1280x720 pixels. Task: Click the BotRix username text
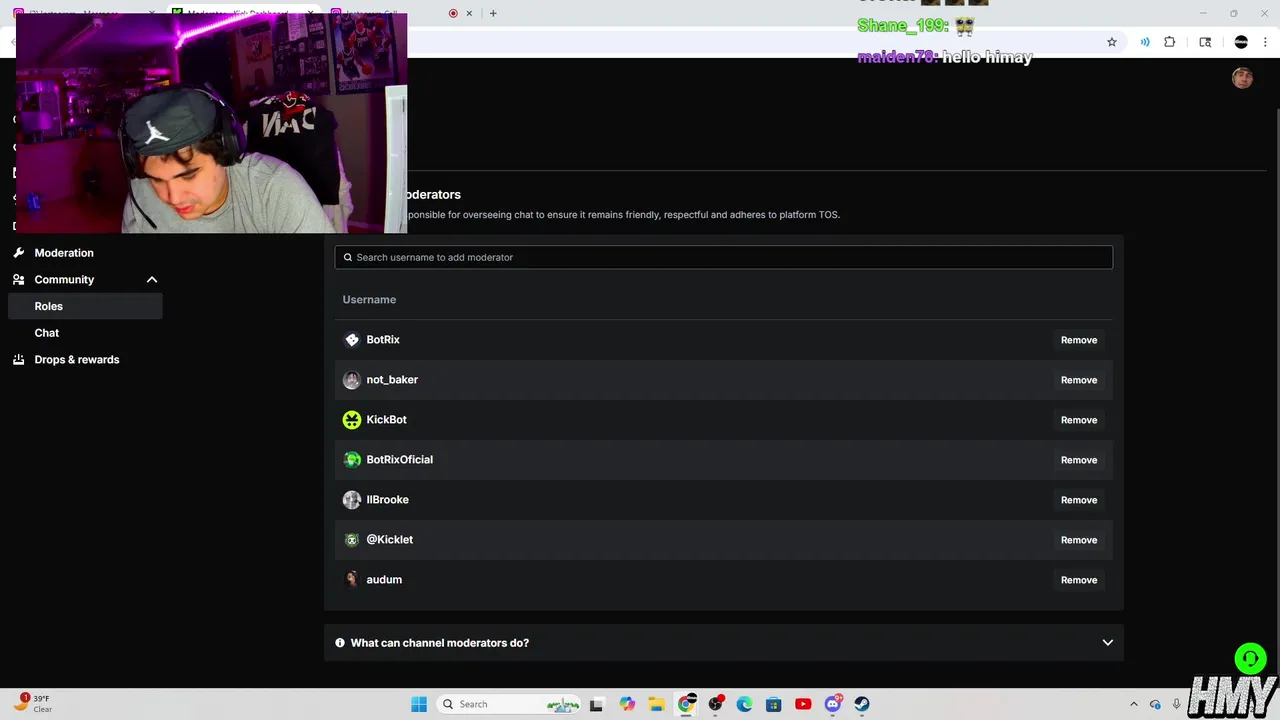tap(383, 340)
